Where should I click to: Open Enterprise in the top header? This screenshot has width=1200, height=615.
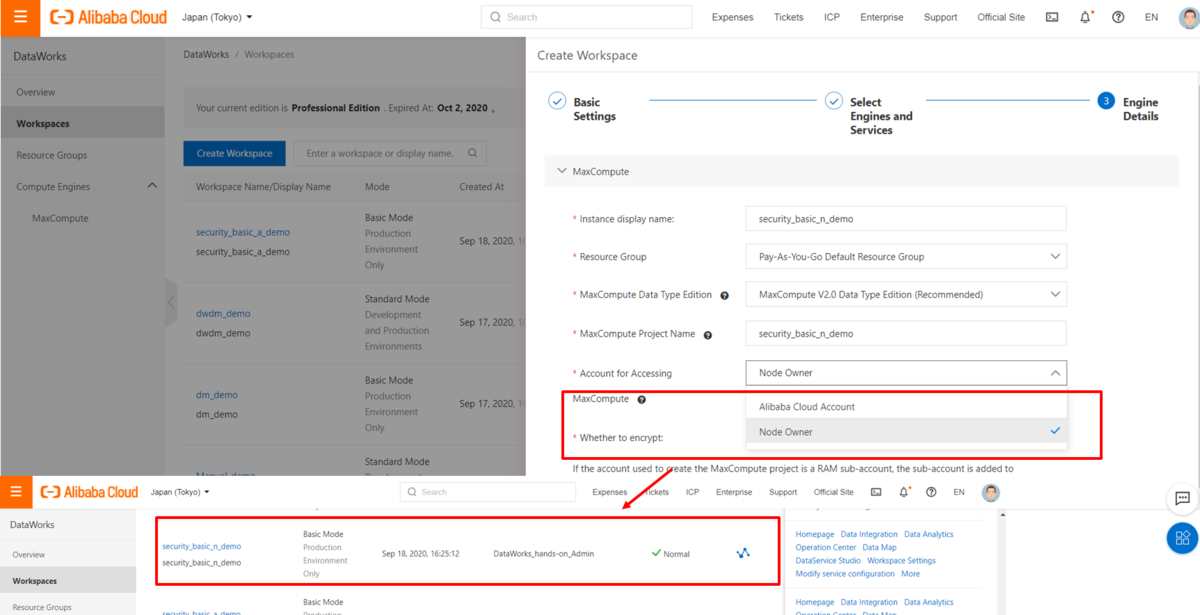(881, 17)
